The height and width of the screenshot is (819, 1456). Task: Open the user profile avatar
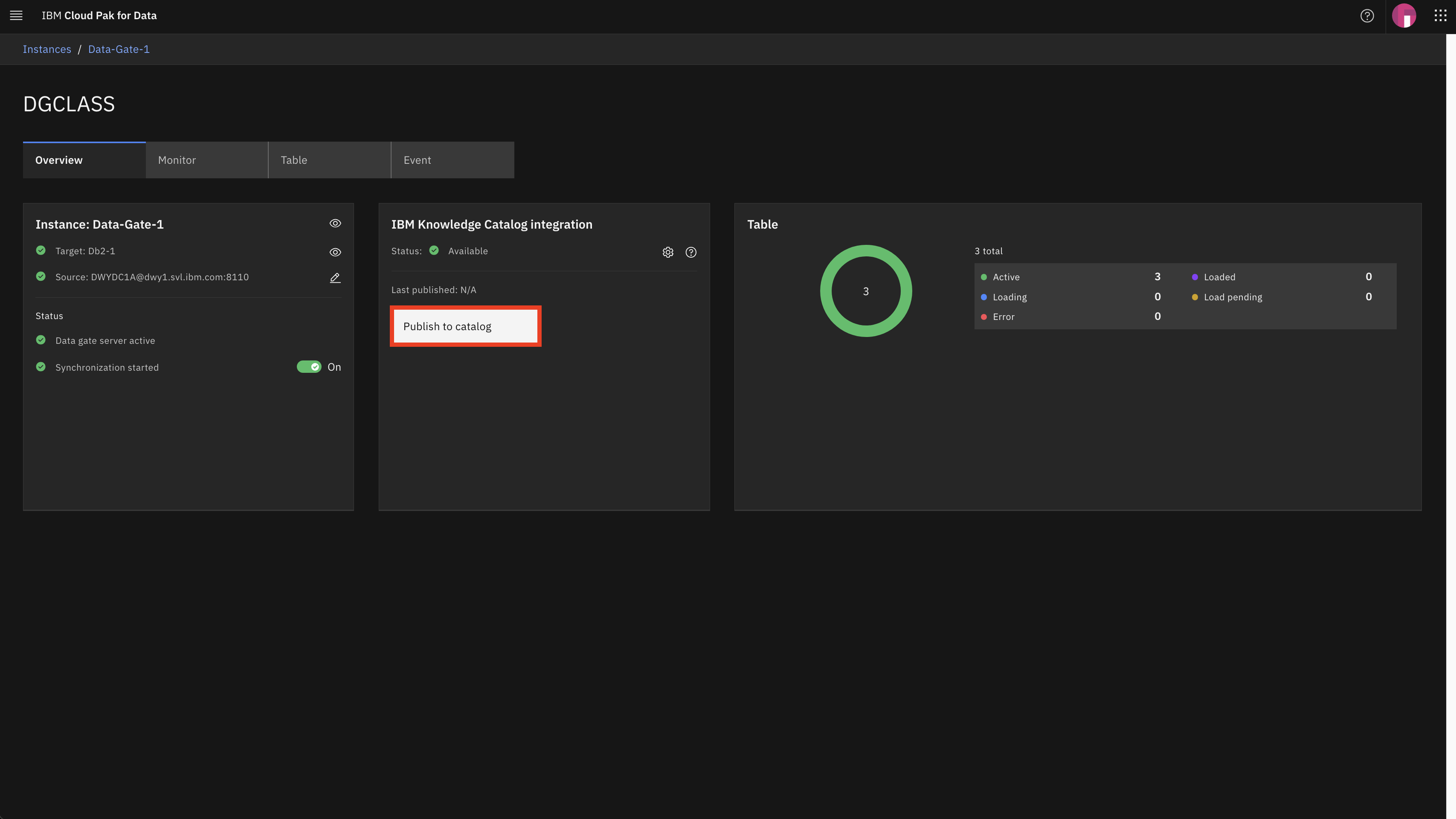1404,16
